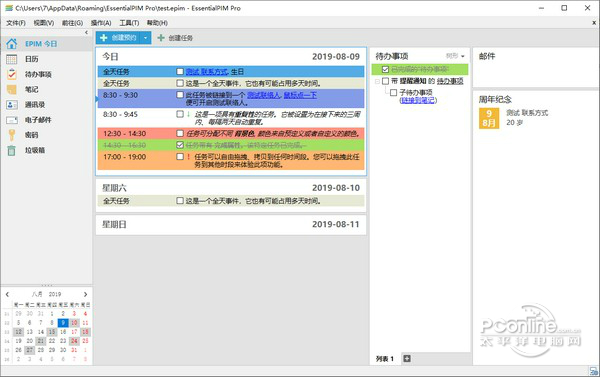
Task: Click the 周年纪念 panel heading
Action: (495, 100)
